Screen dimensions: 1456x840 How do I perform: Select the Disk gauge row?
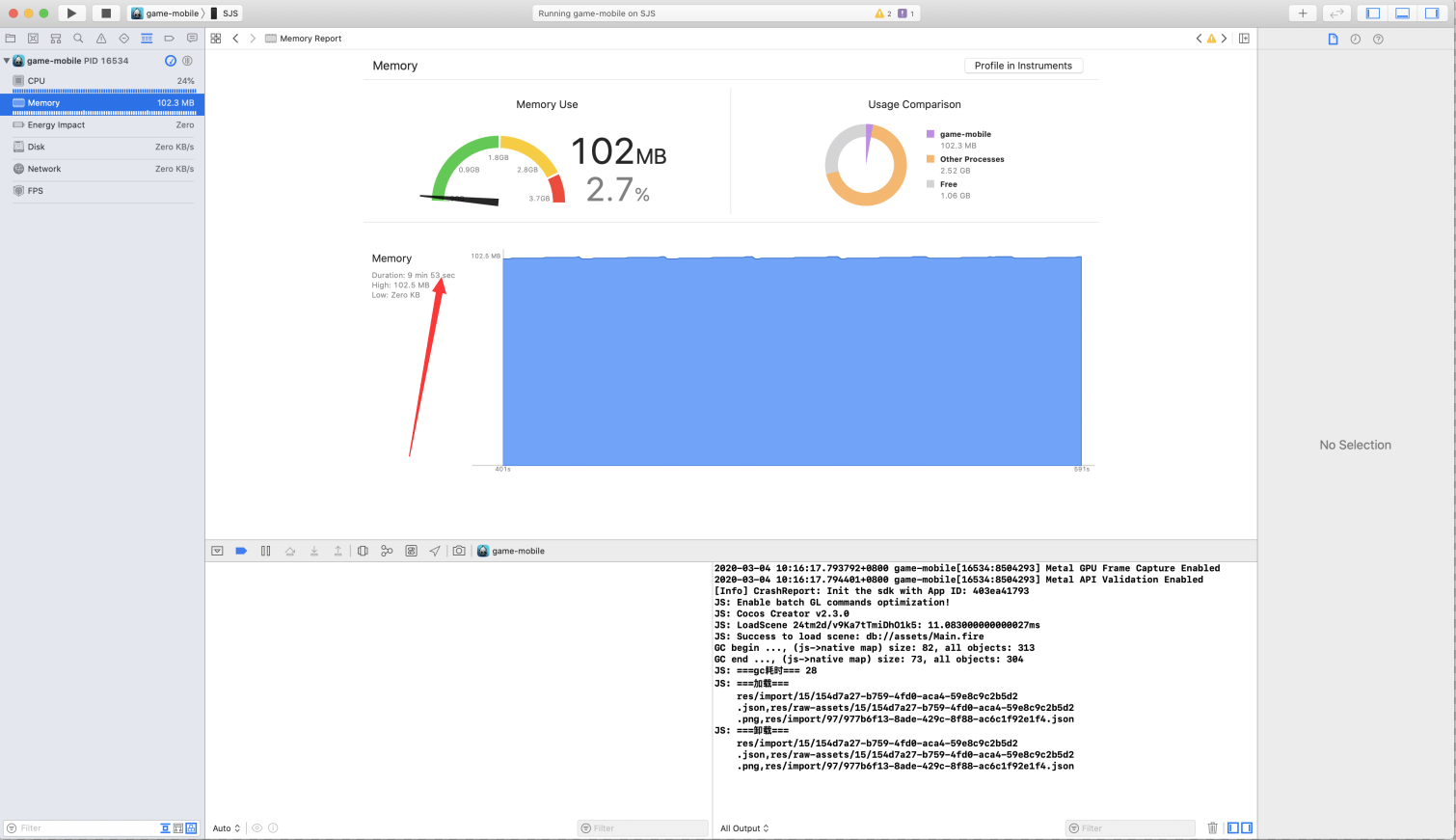point(102,147)
